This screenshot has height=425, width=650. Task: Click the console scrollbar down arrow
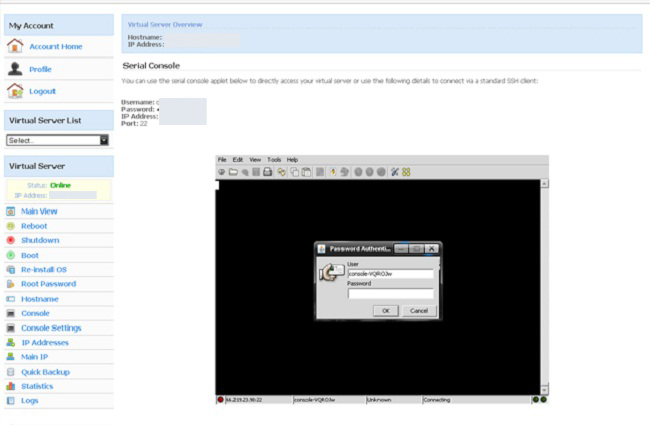point(544,389)
